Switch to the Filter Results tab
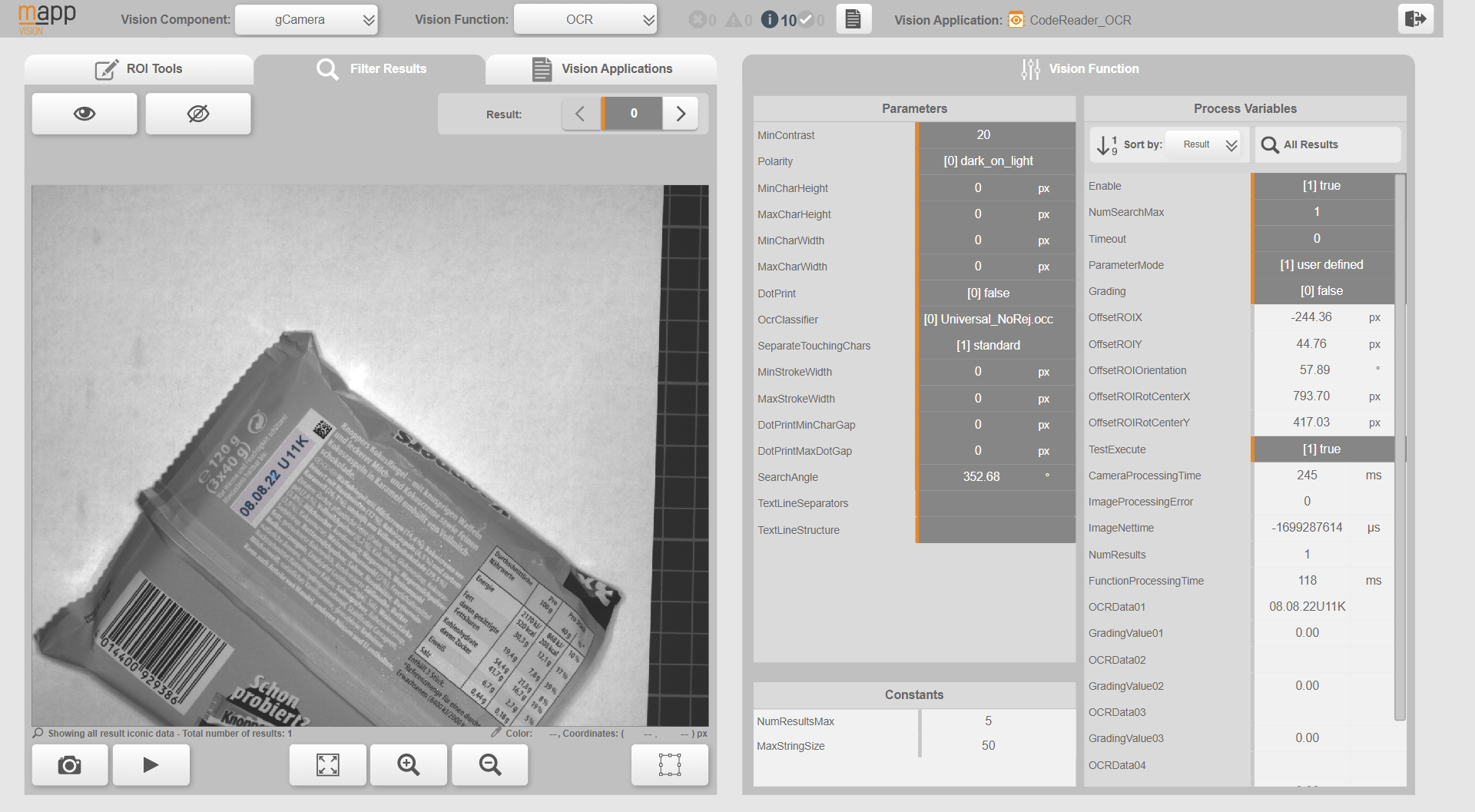Viewport: 1475px width, 812px height. [370, 69]
